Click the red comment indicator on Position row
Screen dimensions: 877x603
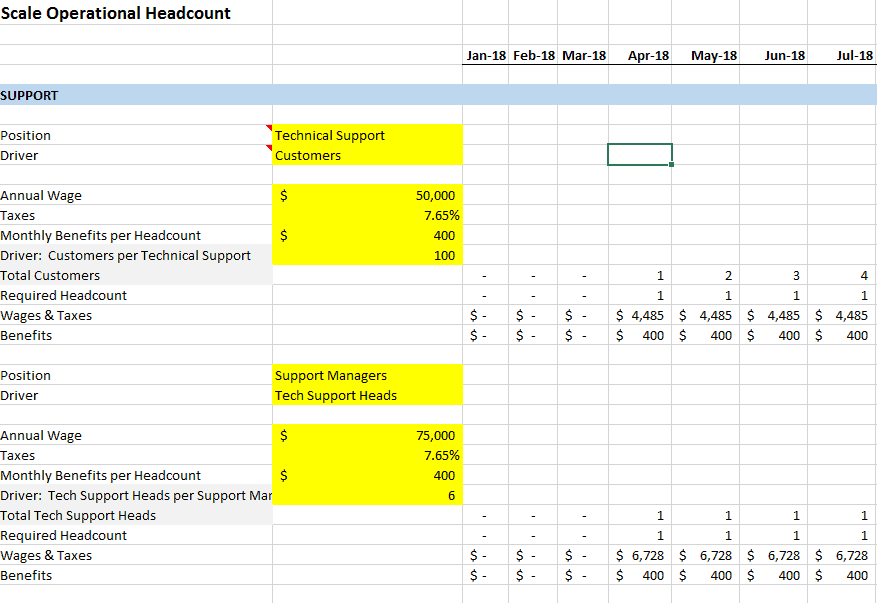coord(269,128)
